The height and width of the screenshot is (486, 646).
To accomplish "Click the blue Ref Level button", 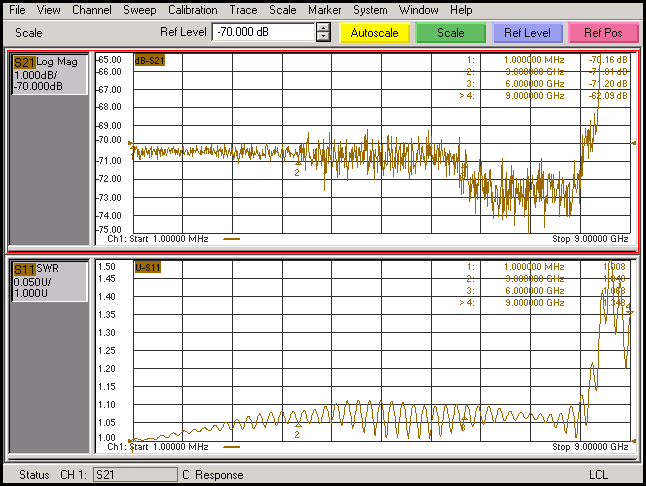I will (x=527, y=33).
